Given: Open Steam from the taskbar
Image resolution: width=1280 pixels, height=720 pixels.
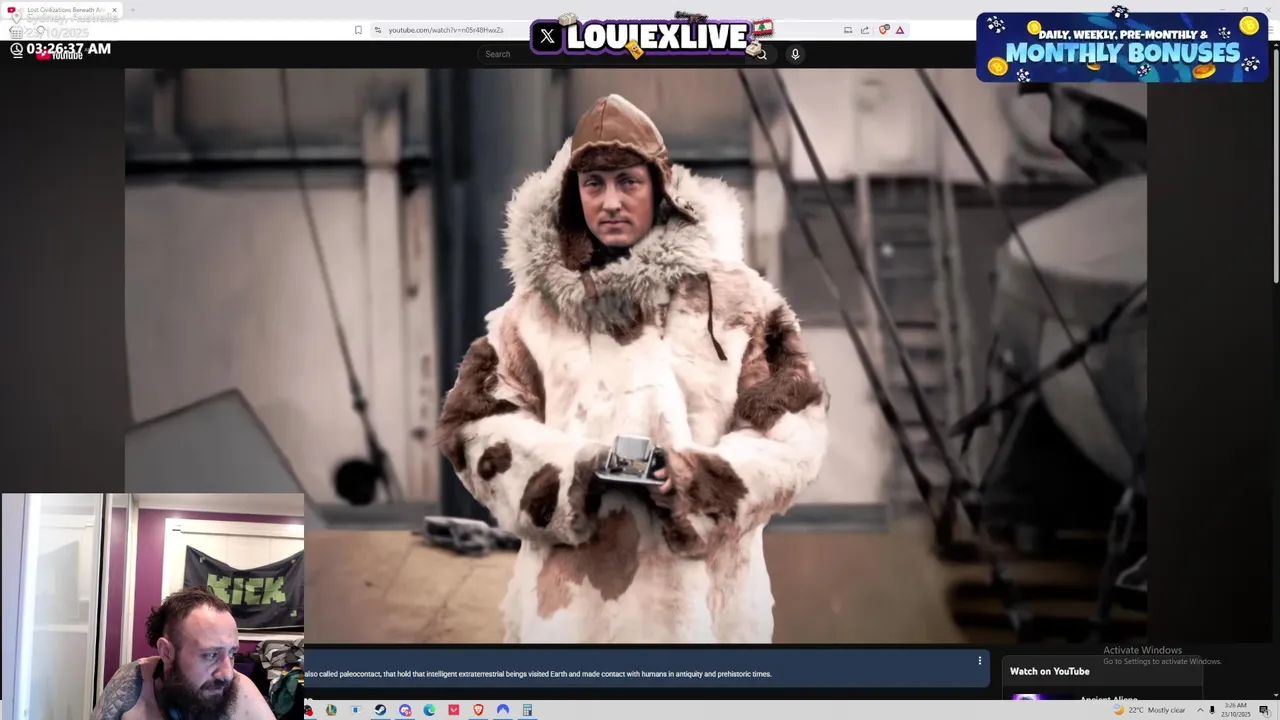Looking at the screenshot, I should [381, 710].
